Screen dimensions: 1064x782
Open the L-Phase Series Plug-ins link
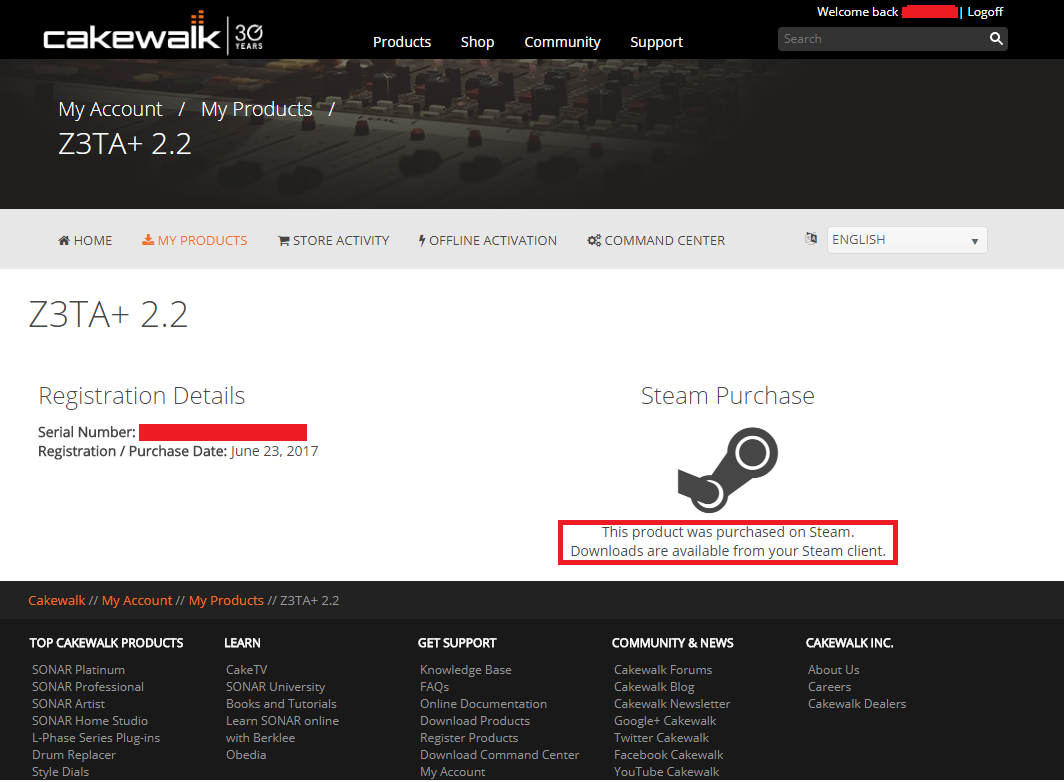96,737
